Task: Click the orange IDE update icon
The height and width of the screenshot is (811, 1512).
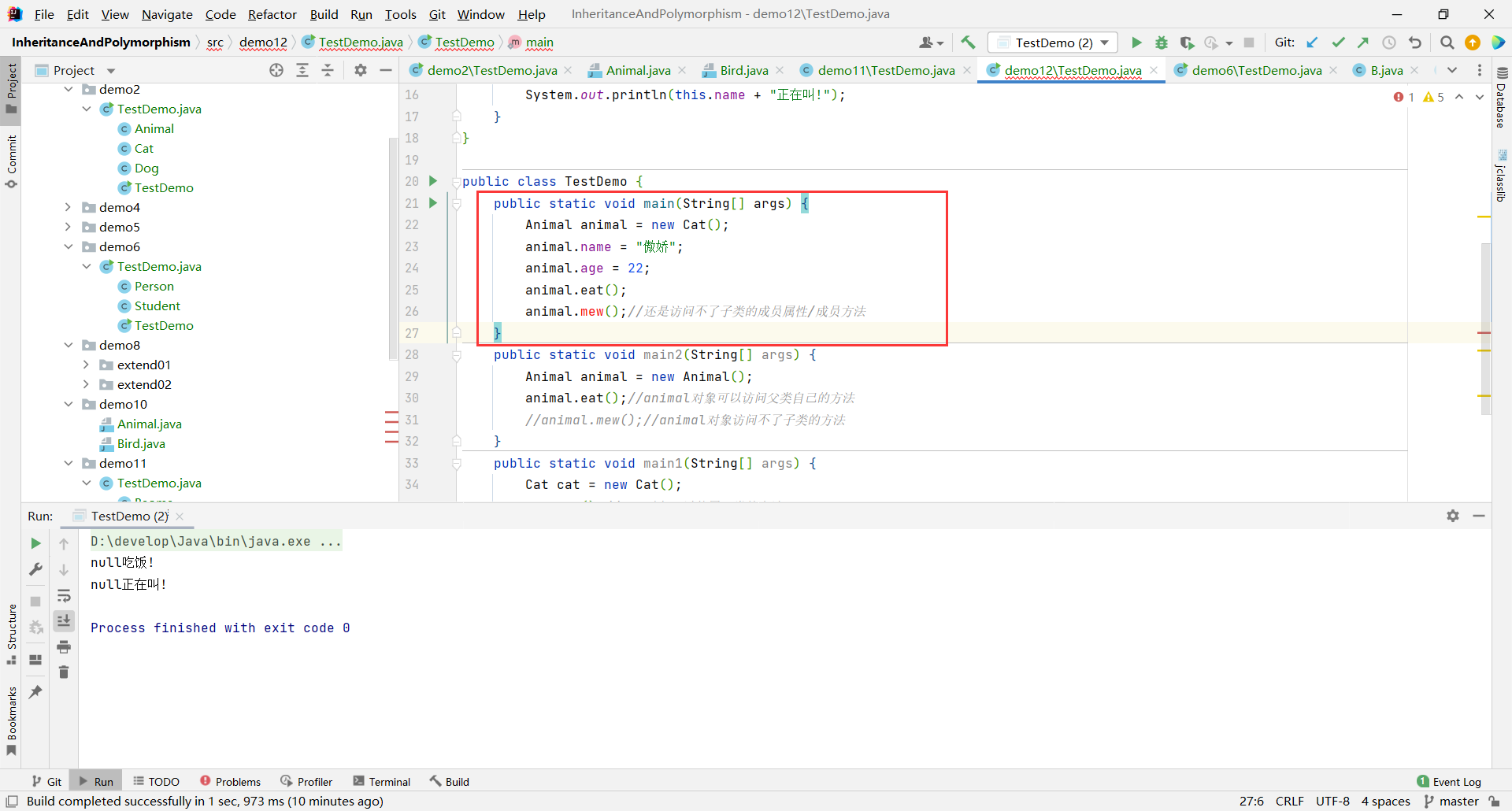Action: point(1473,43)
